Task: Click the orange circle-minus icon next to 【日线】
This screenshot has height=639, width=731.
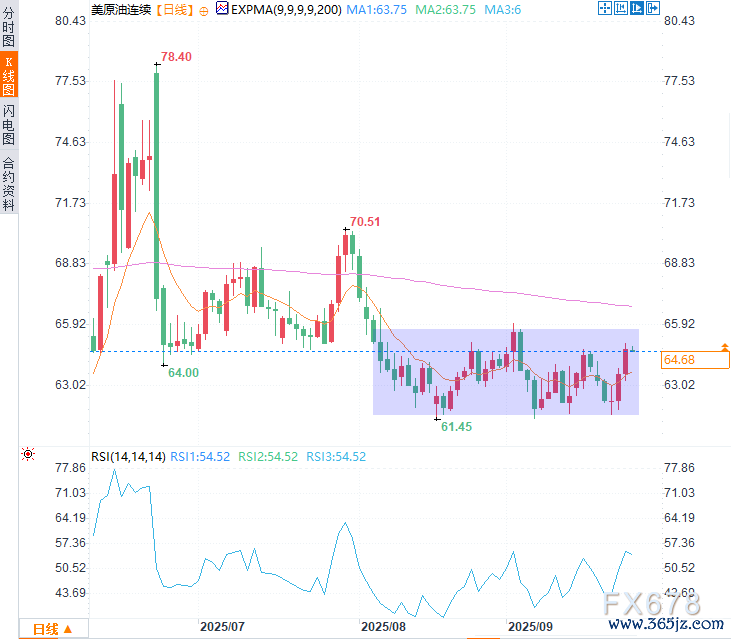Action: point(205,9)
